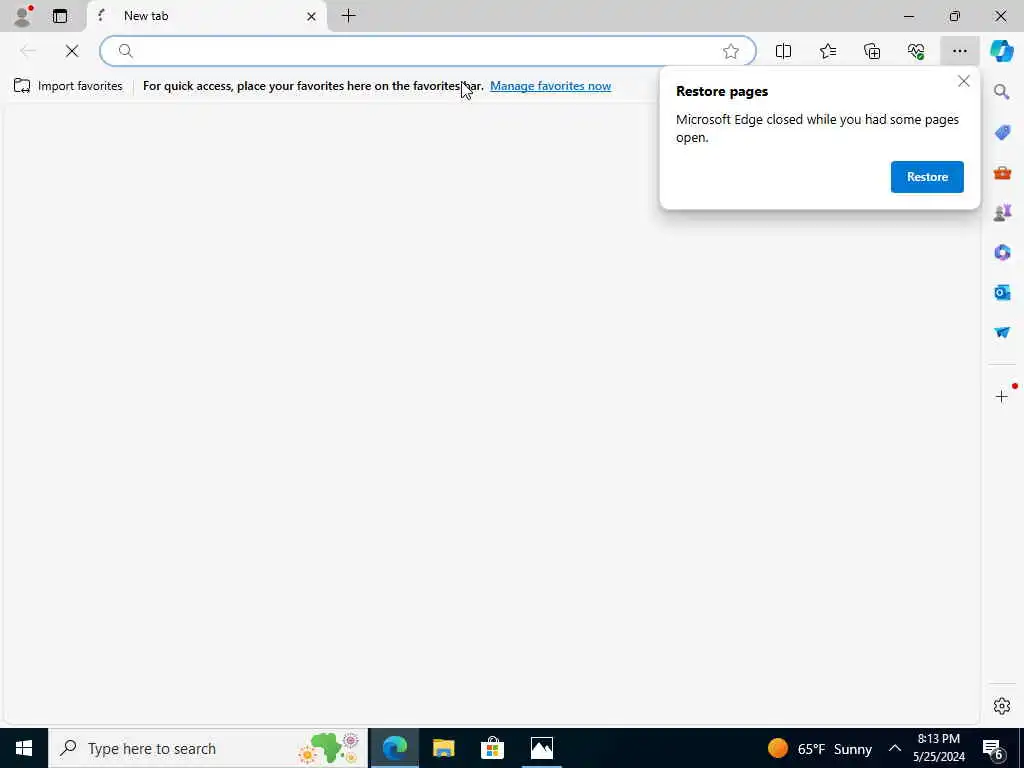Open Manage favorites now link
The height and width of the screenshot is (768, 1024).
point(551,86)
